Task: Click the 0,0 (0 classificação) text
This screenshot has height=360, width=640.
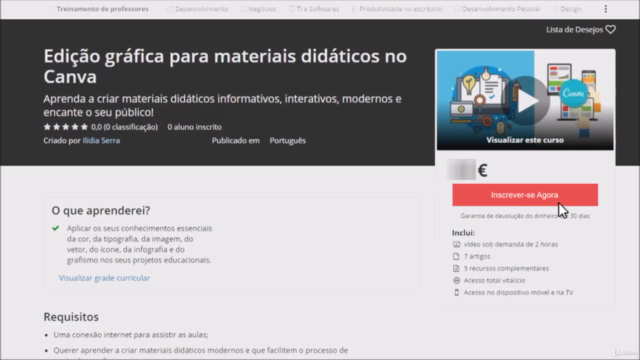Action: [124, 127]
